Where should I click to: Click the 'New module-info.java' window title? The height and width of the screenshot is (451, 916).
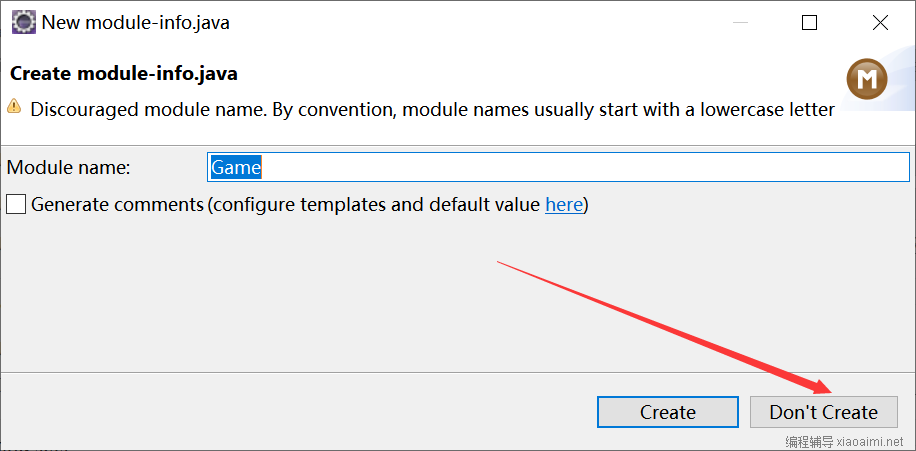136,23
